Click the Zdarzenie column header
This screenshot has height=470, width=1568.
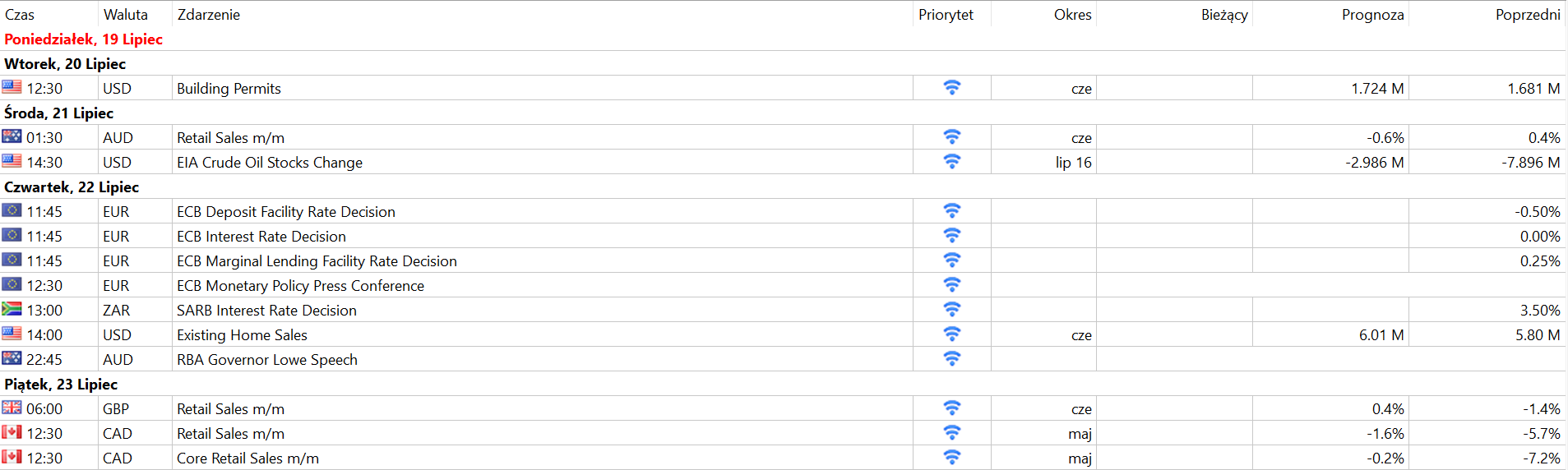(209, 14)
